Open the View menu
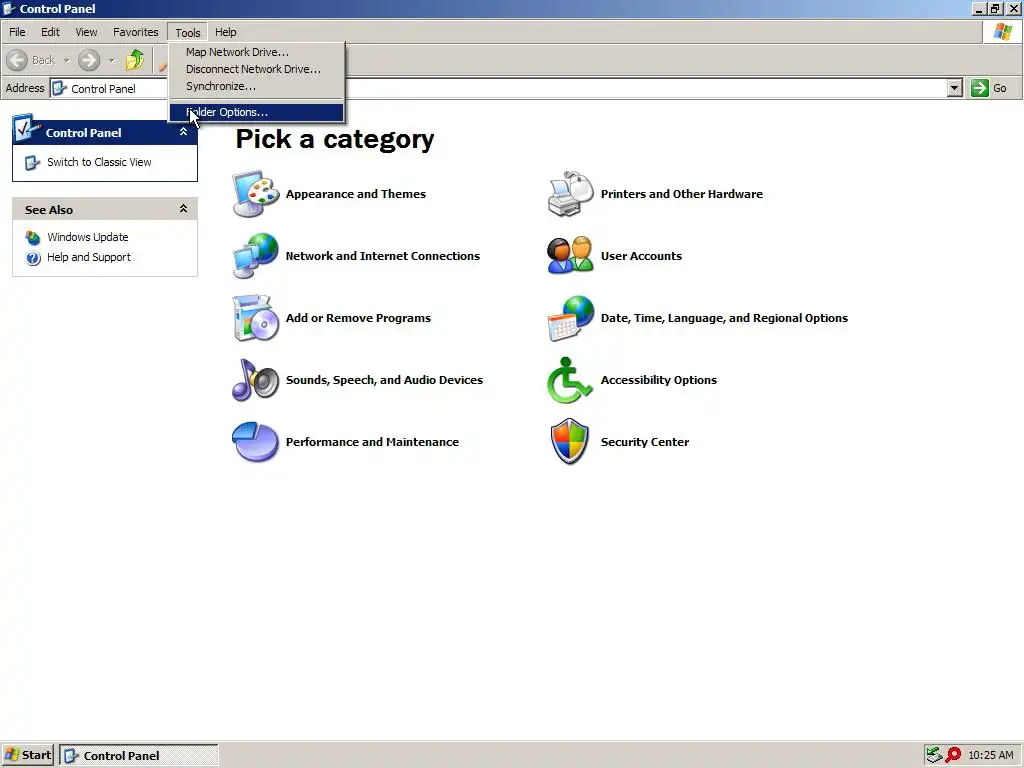The height and width of the screenshot is (768, 1024). pyautogui.click(x=86, y=32)
